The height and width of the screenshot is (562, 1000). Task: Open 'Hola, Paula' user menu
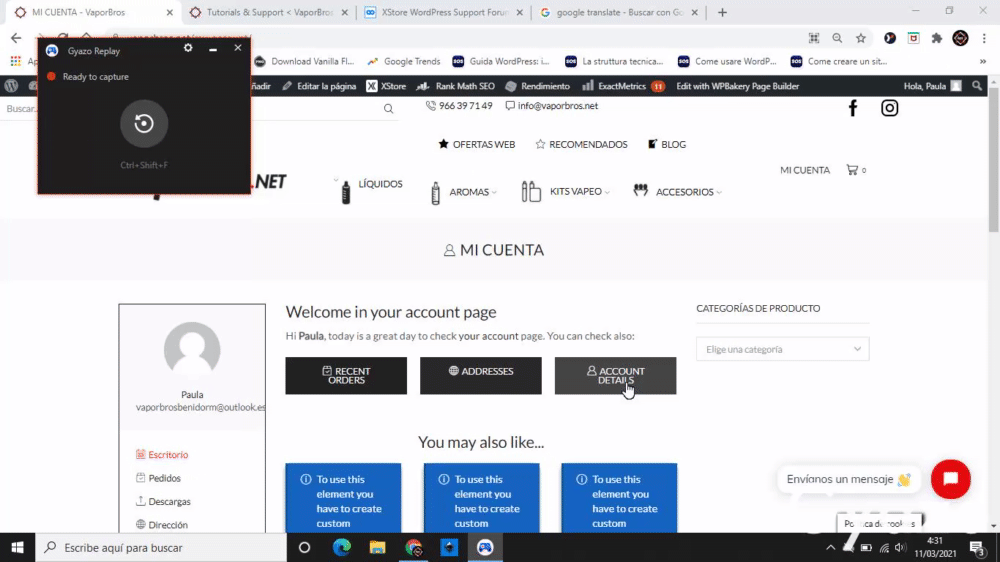(932, 85)
